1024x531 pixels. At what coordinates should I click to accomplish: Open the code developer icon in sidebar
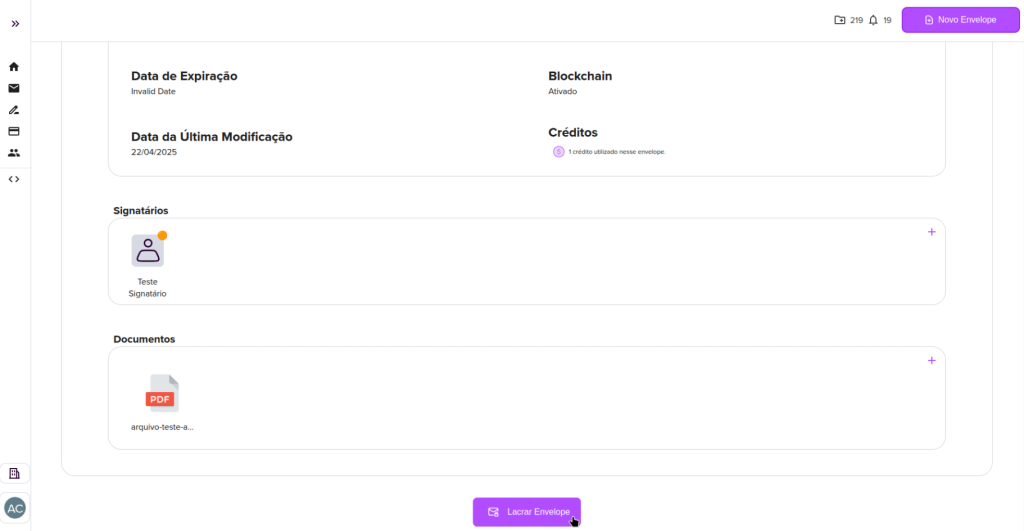pyautogui.click(x=14, y=179)
